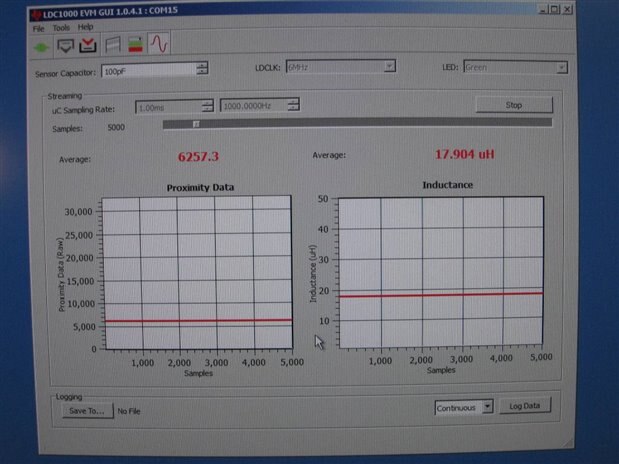Viewport: 619px width, 464px height.
Task: Click the Samples count 5000 text
Action: [116, 127]
